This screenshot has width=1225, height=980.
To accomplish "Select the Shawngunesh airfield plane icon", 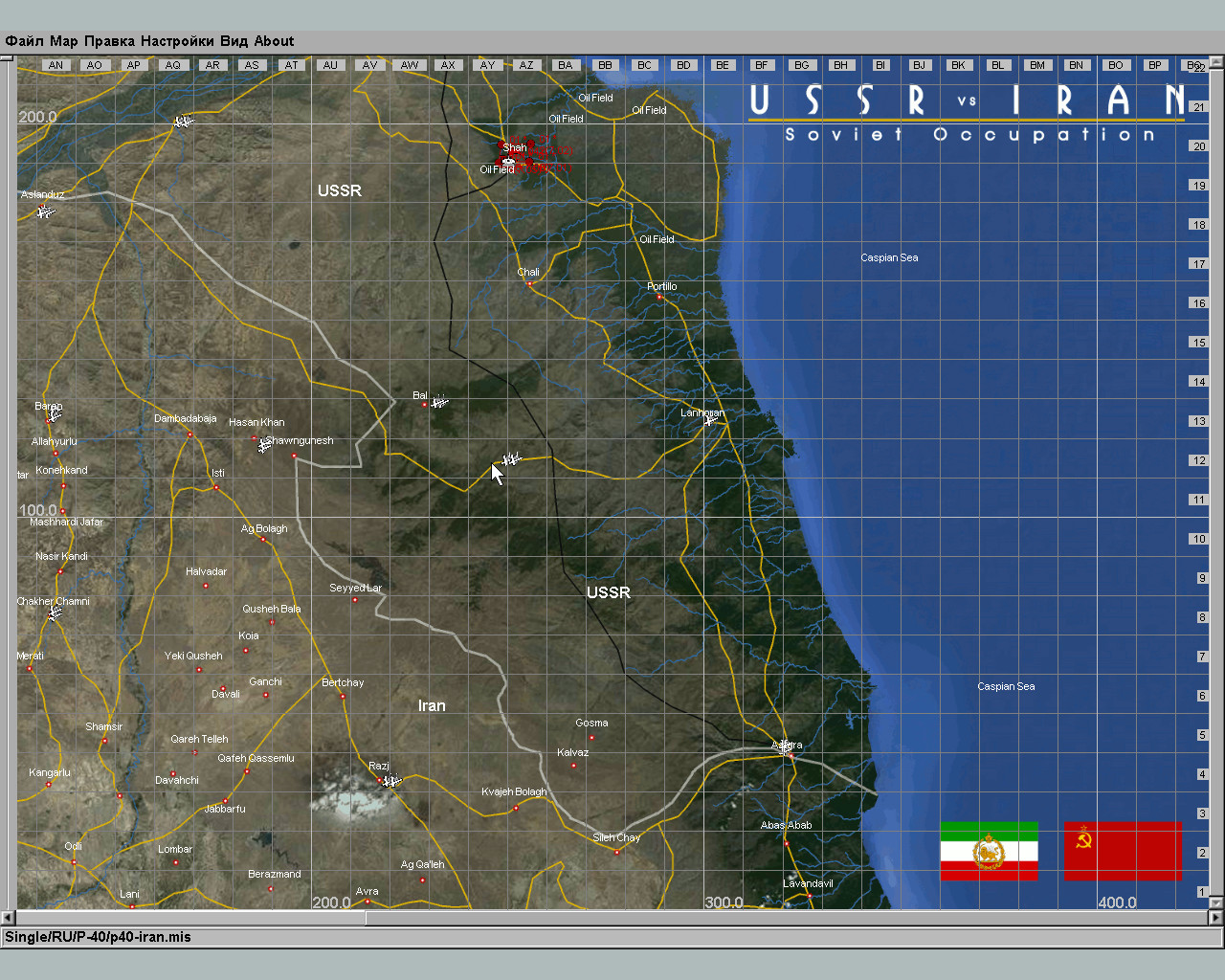I will [x=264, y=445].
